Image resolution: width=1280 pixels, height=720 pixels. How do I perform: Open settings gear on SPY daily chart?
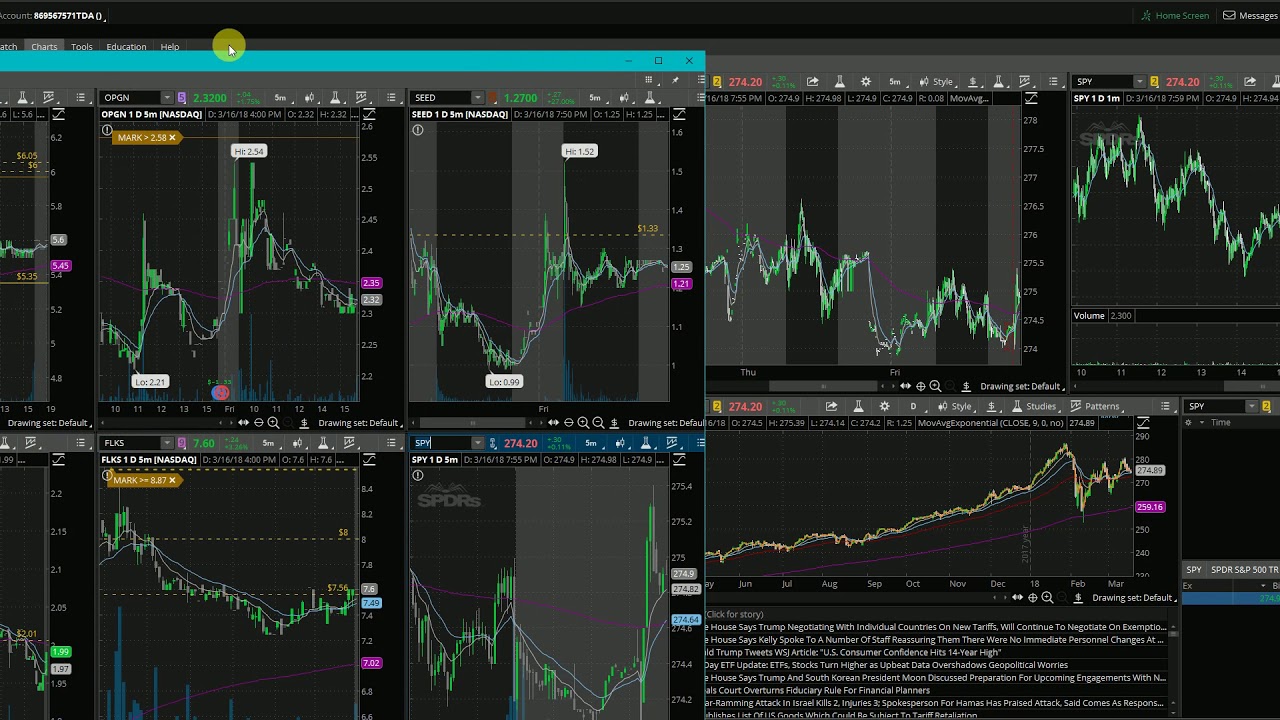(x=884, y=407)
